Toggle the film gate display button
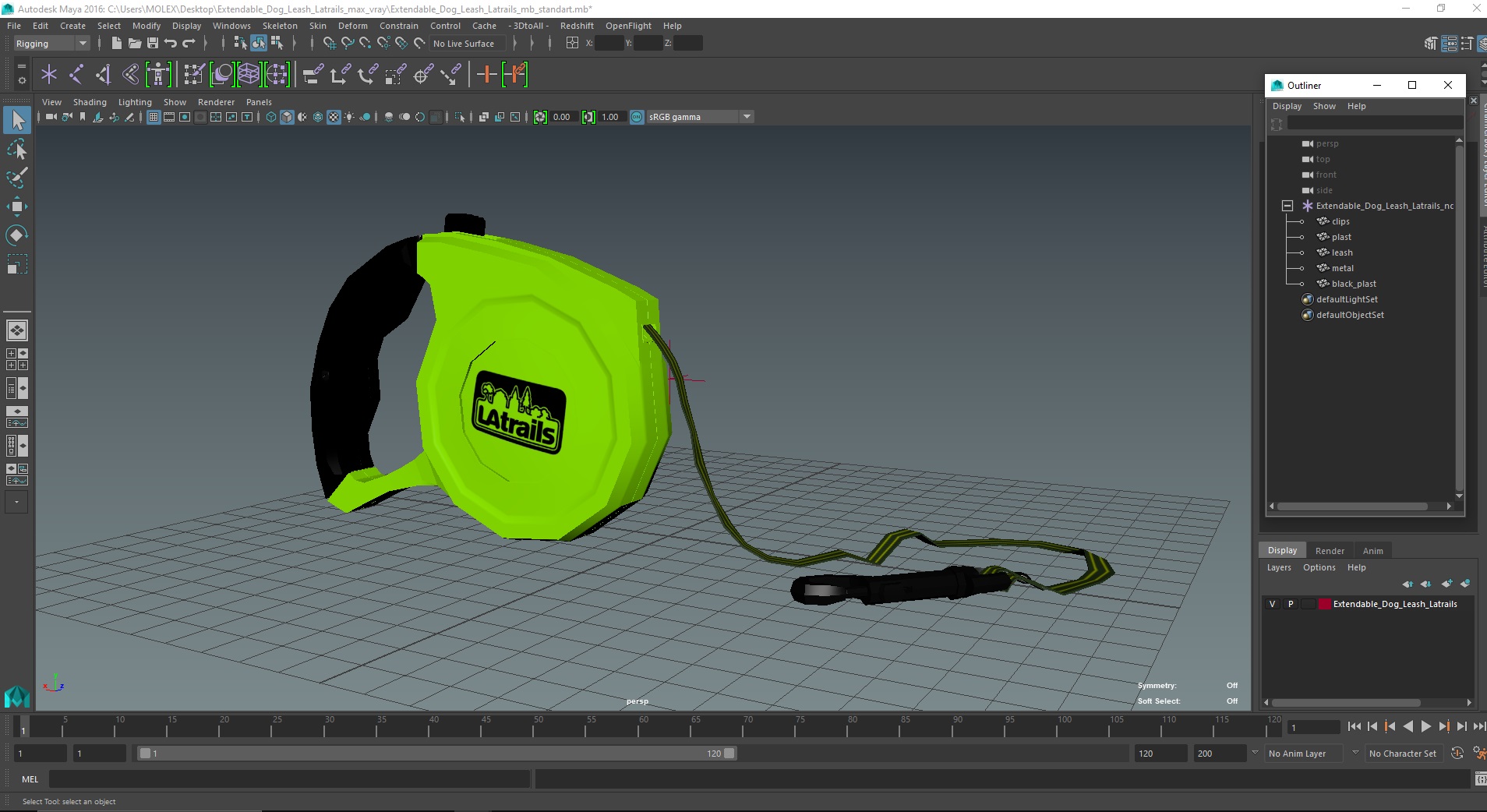 click(x=169, y=117)
